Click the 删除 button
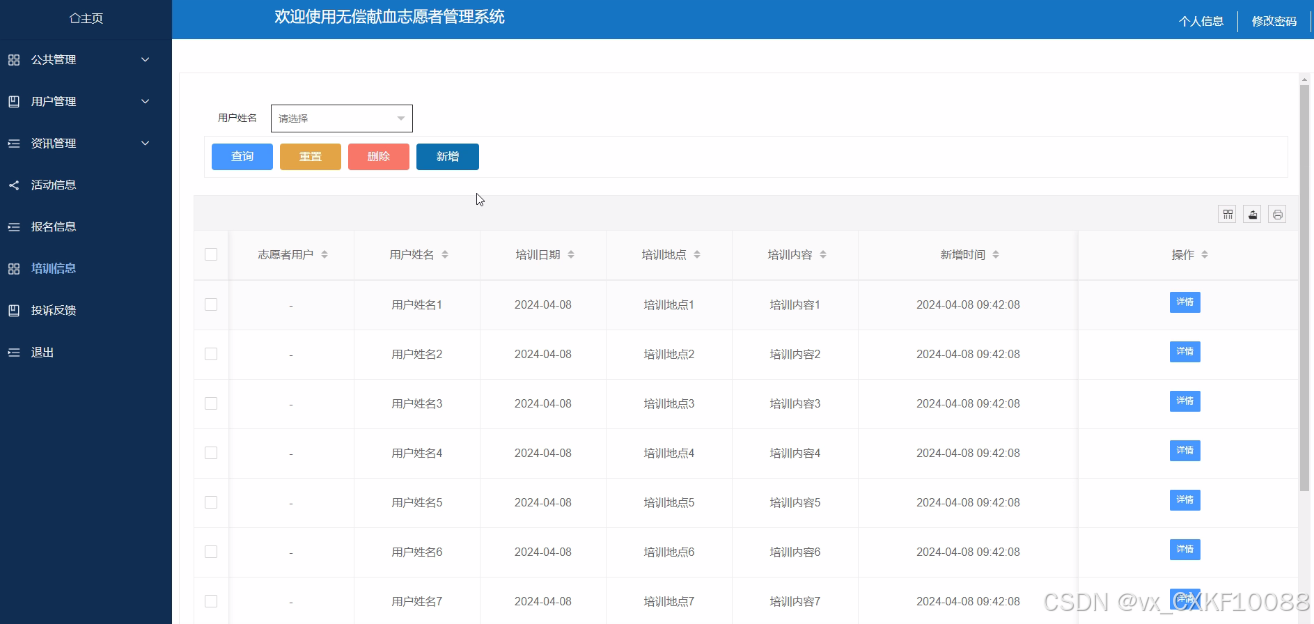This screenshot has height=624, width=1314. (378, 157)
